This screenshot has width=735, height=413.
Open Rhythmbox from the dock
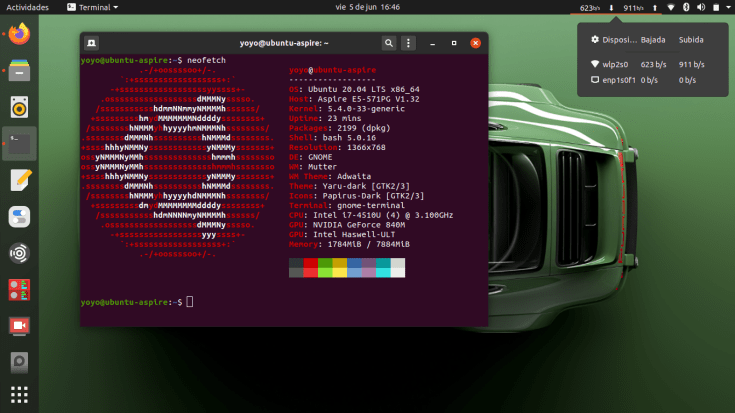[19, 107]
